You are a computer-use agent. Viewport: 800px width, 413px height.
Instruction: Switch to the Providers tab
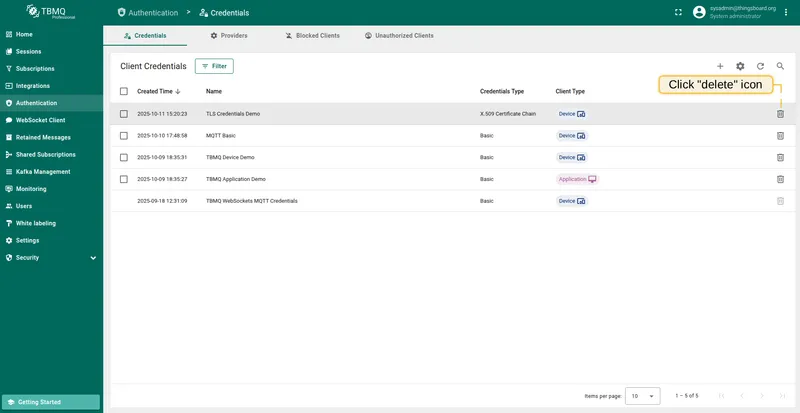pos(229,36)
